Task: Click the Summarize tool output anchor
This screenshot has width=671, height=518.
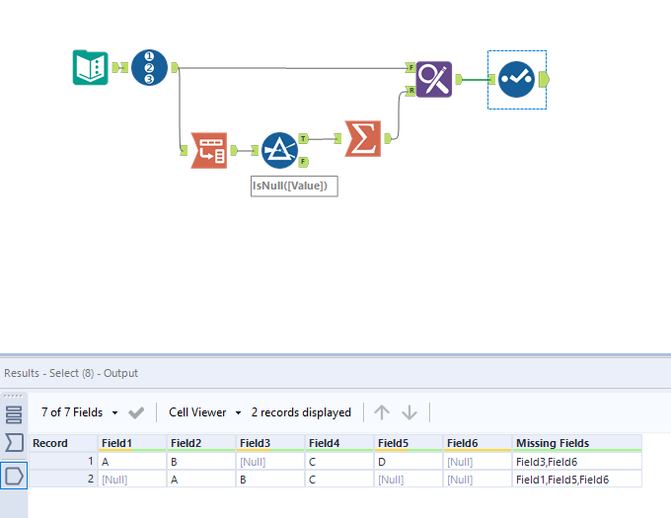Action: [388, 138]
